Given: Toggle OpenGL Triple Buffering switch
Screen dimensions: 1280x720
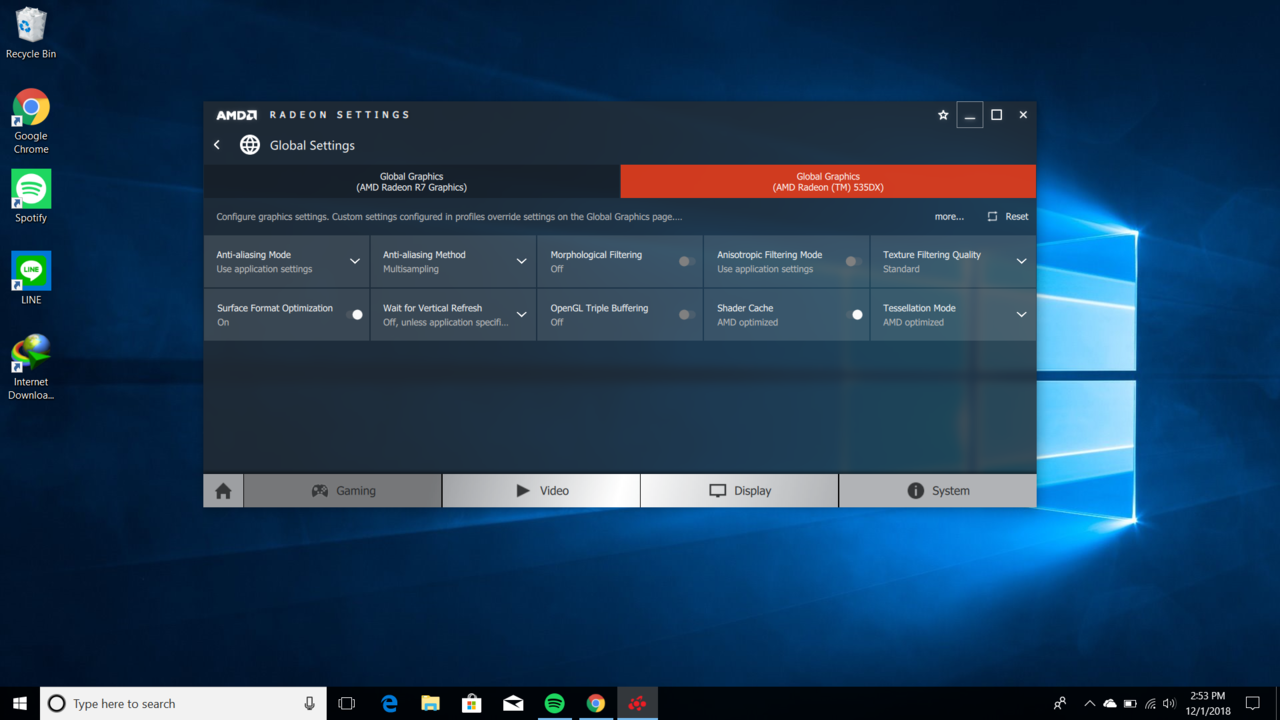Looking at the screenshot, I should pyautogui.click(x=686, y=314).
